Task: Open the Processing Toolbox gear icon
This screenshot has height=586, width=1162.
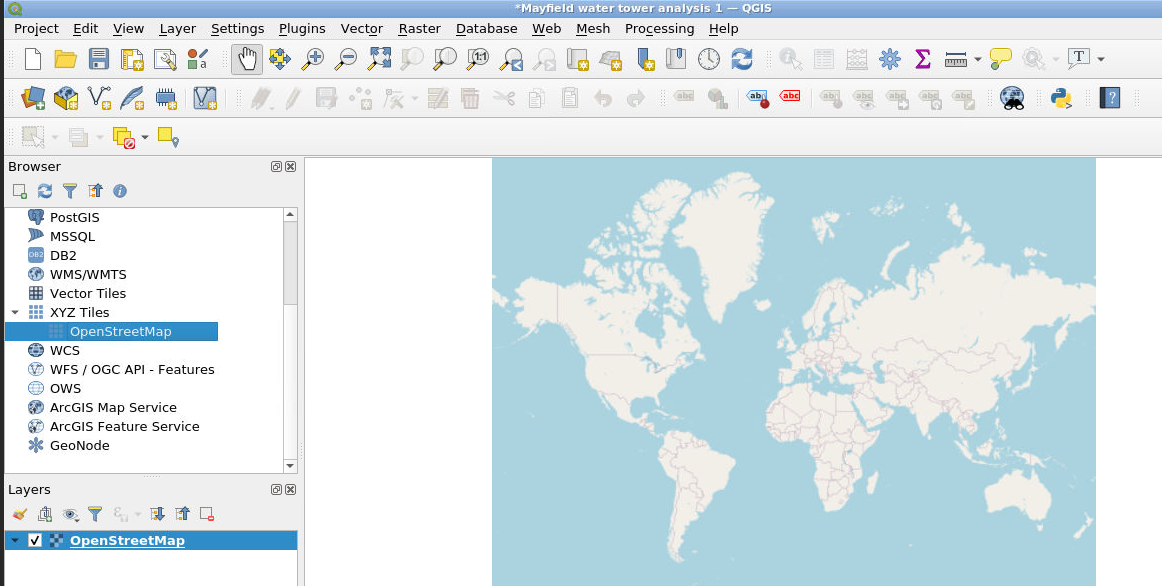Action: pyautogui.click(x=889, y=59)
